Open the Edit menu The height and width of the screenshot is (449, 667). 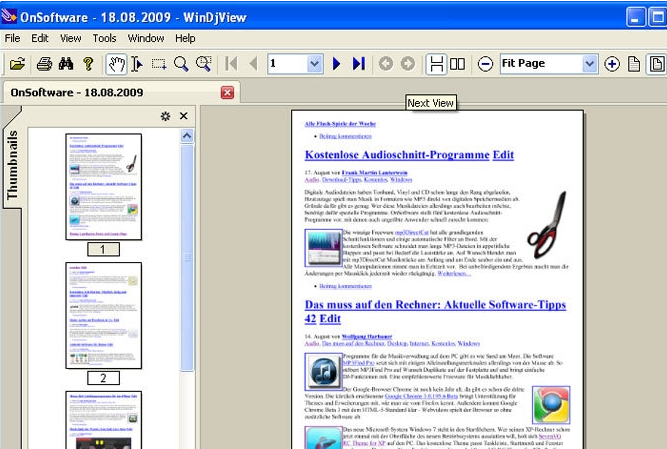tap(40, 38)
